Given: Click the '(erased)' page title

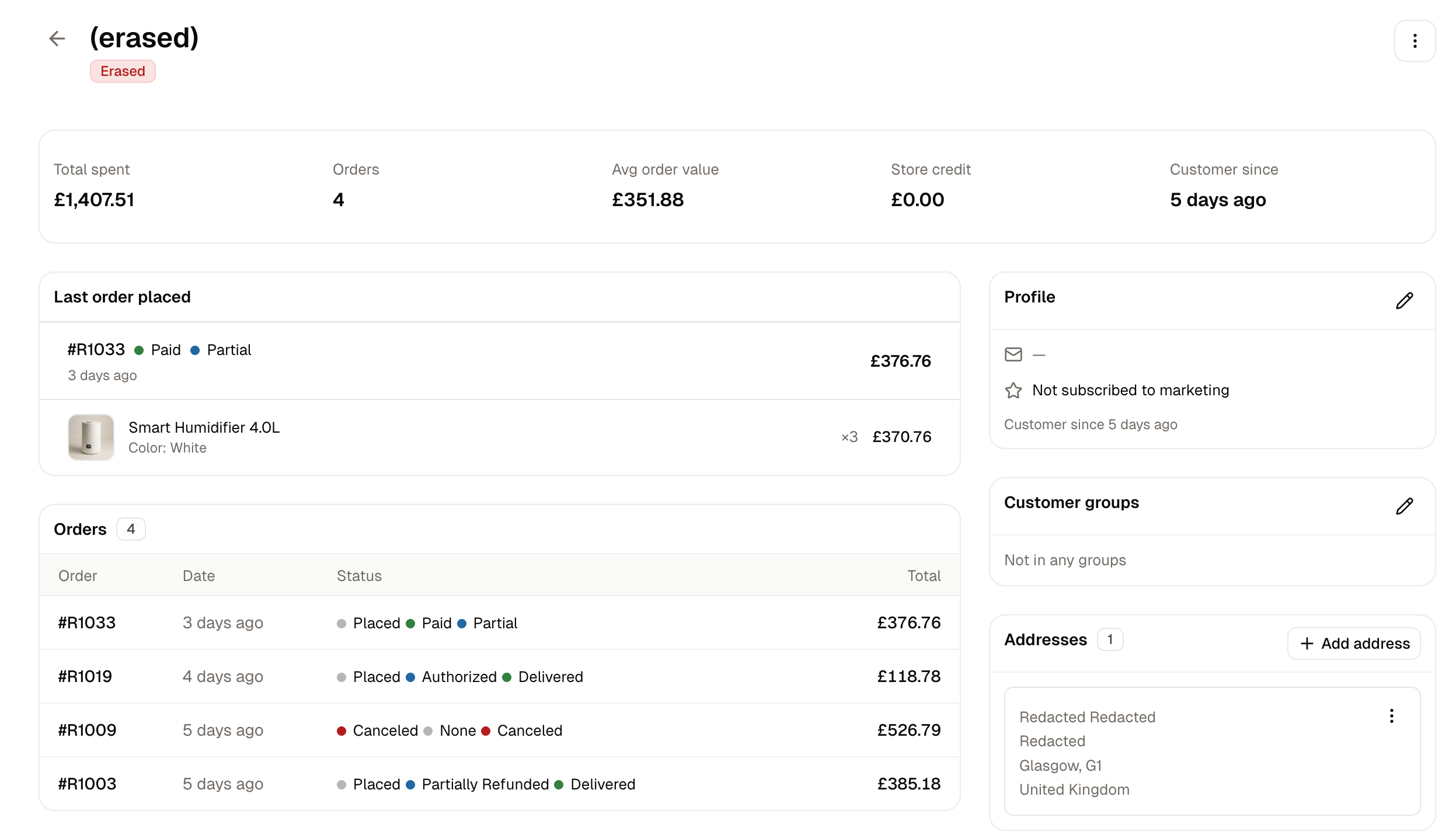Looking at the screenshot, I should pos(144,38).
